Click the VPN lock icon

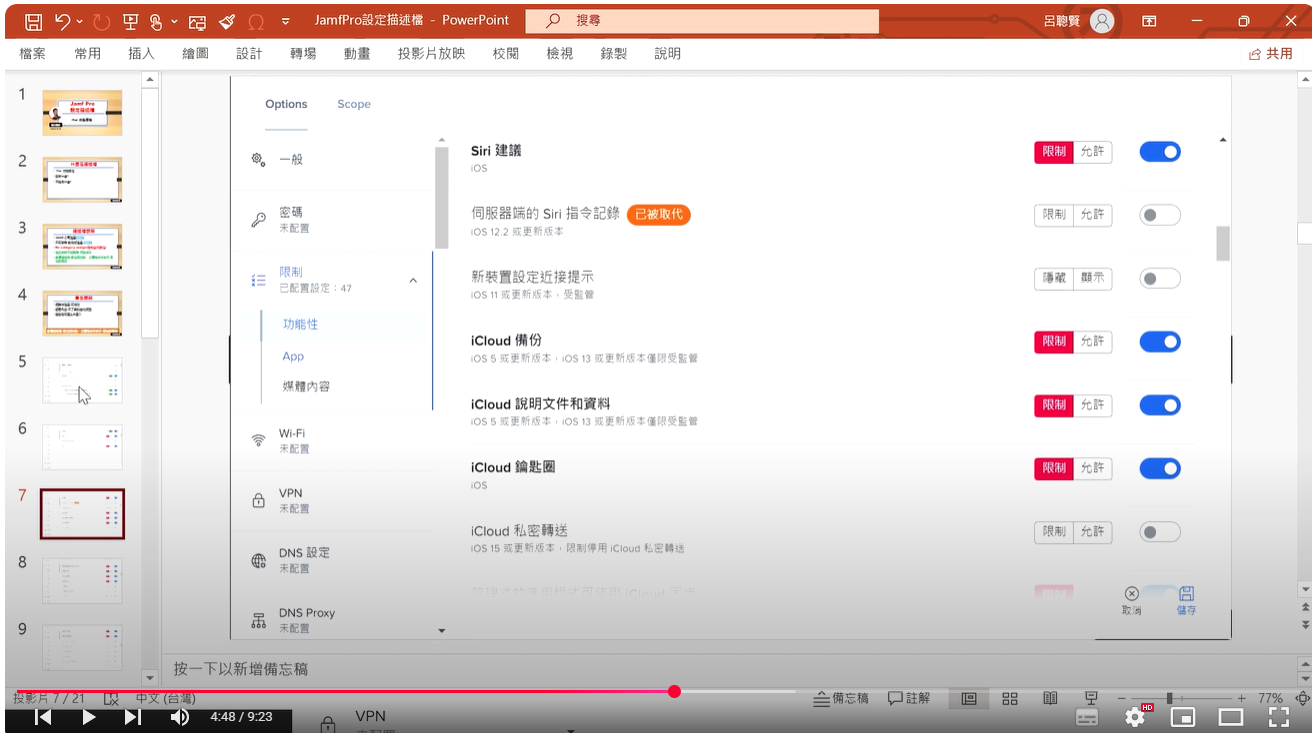click(x=258, y=500)
